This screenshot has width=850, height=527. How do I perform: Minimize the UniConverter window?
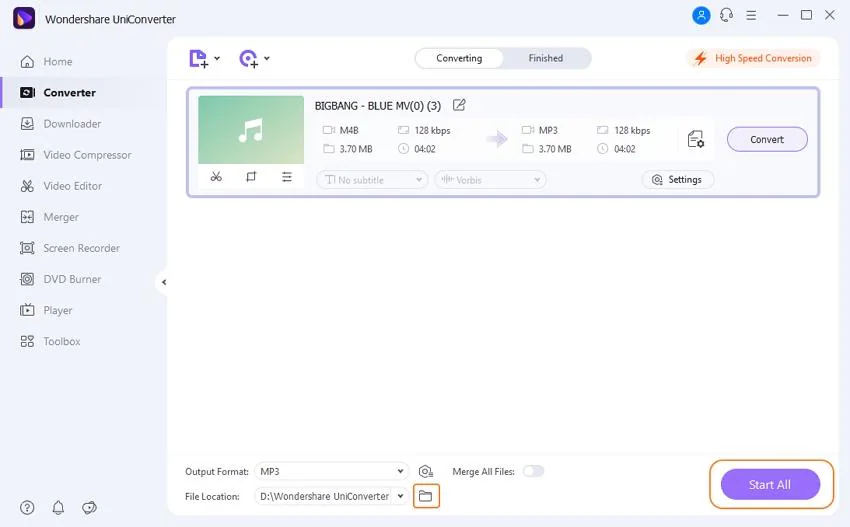pos(783,15)
